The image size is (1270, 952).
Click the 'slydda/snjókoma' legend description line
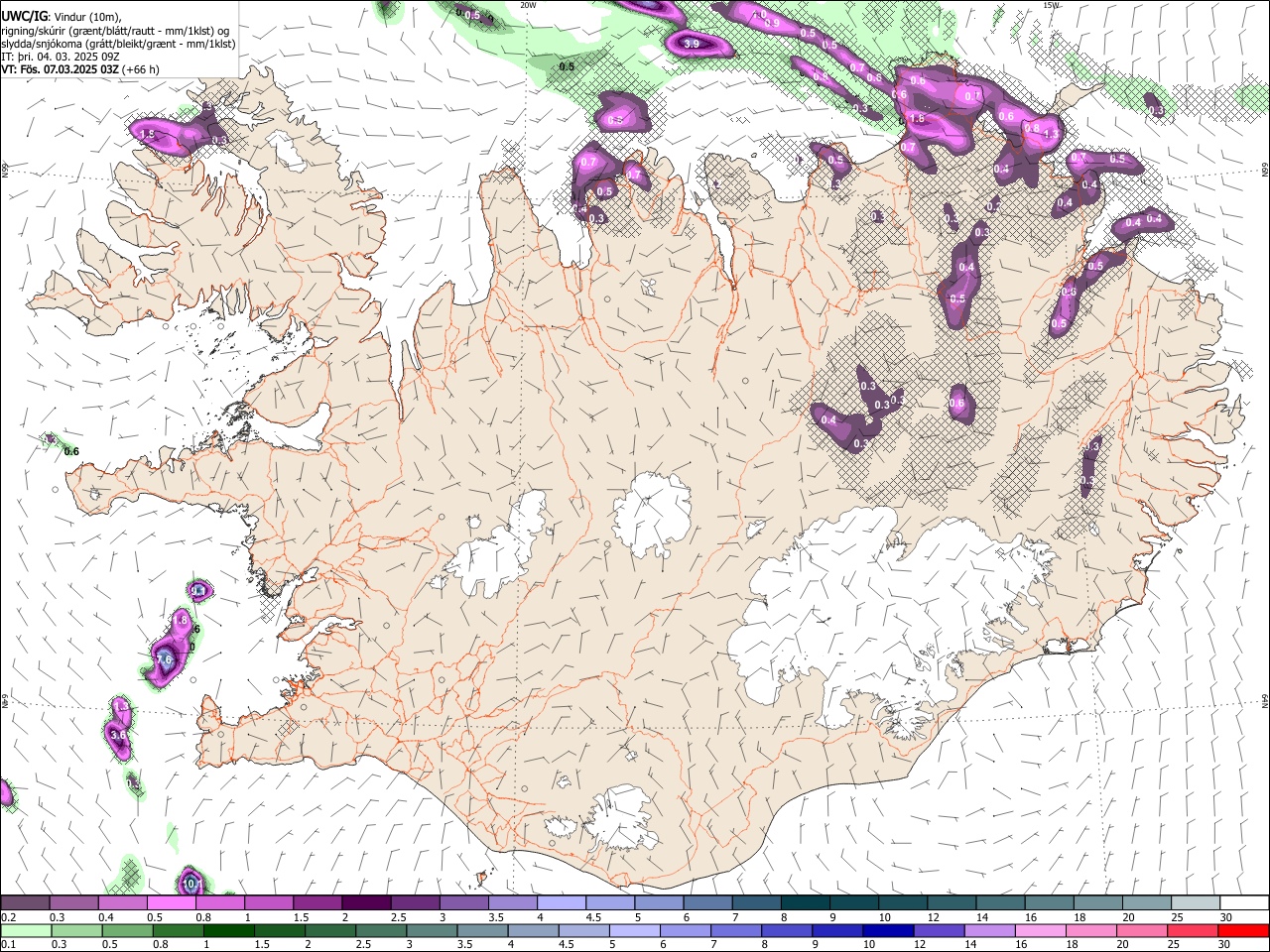tap(118, 44)
